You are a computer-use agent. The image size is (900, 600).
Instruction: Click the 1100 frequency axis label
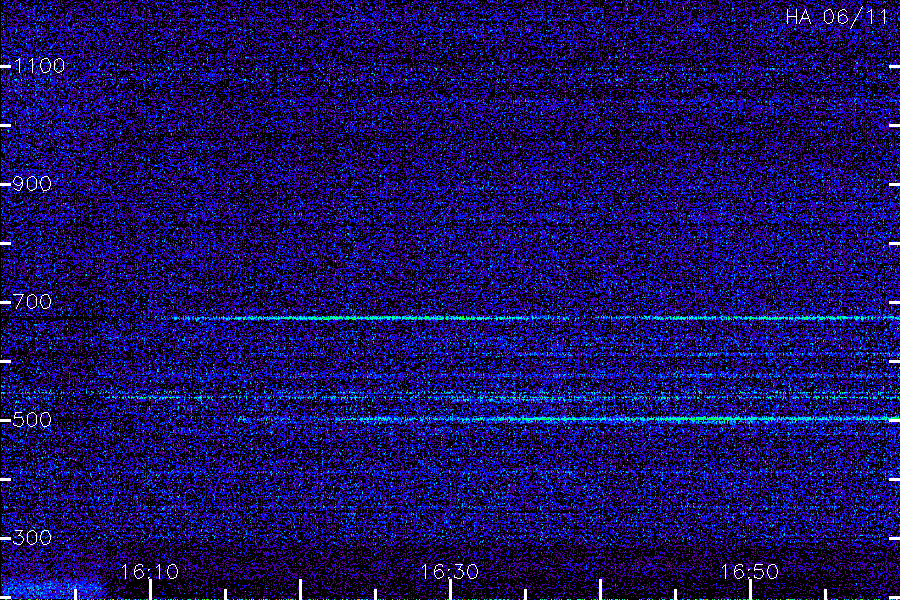click(39, 66)
